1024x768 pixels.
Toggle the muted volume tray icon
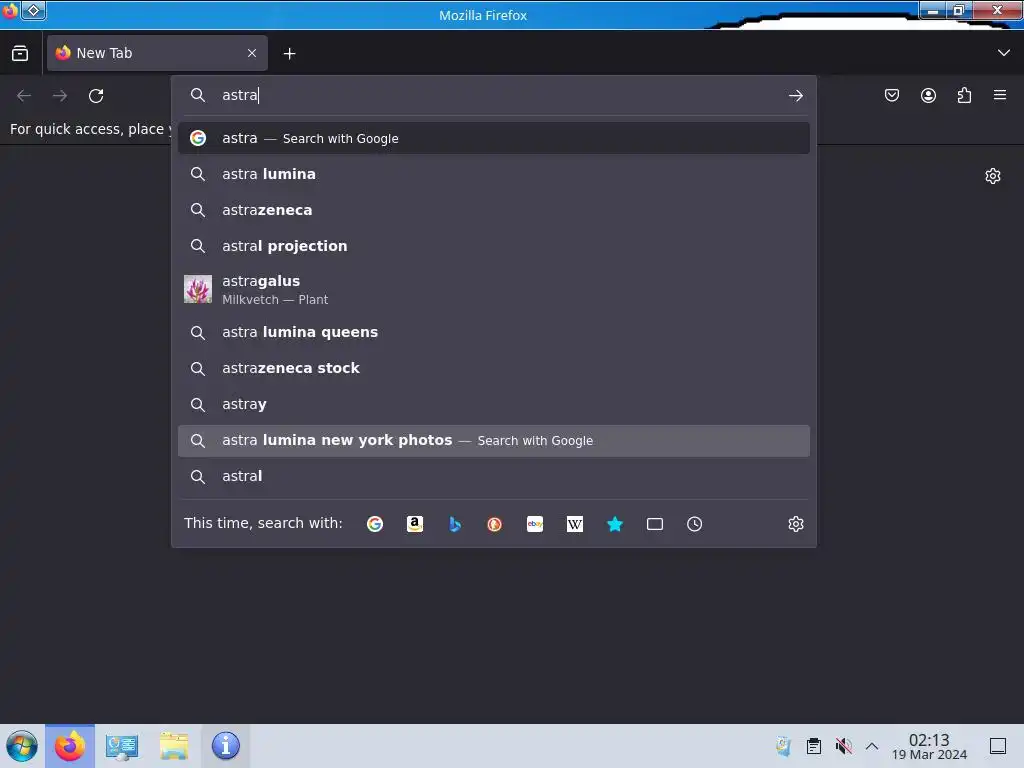(x=844, y=746)
